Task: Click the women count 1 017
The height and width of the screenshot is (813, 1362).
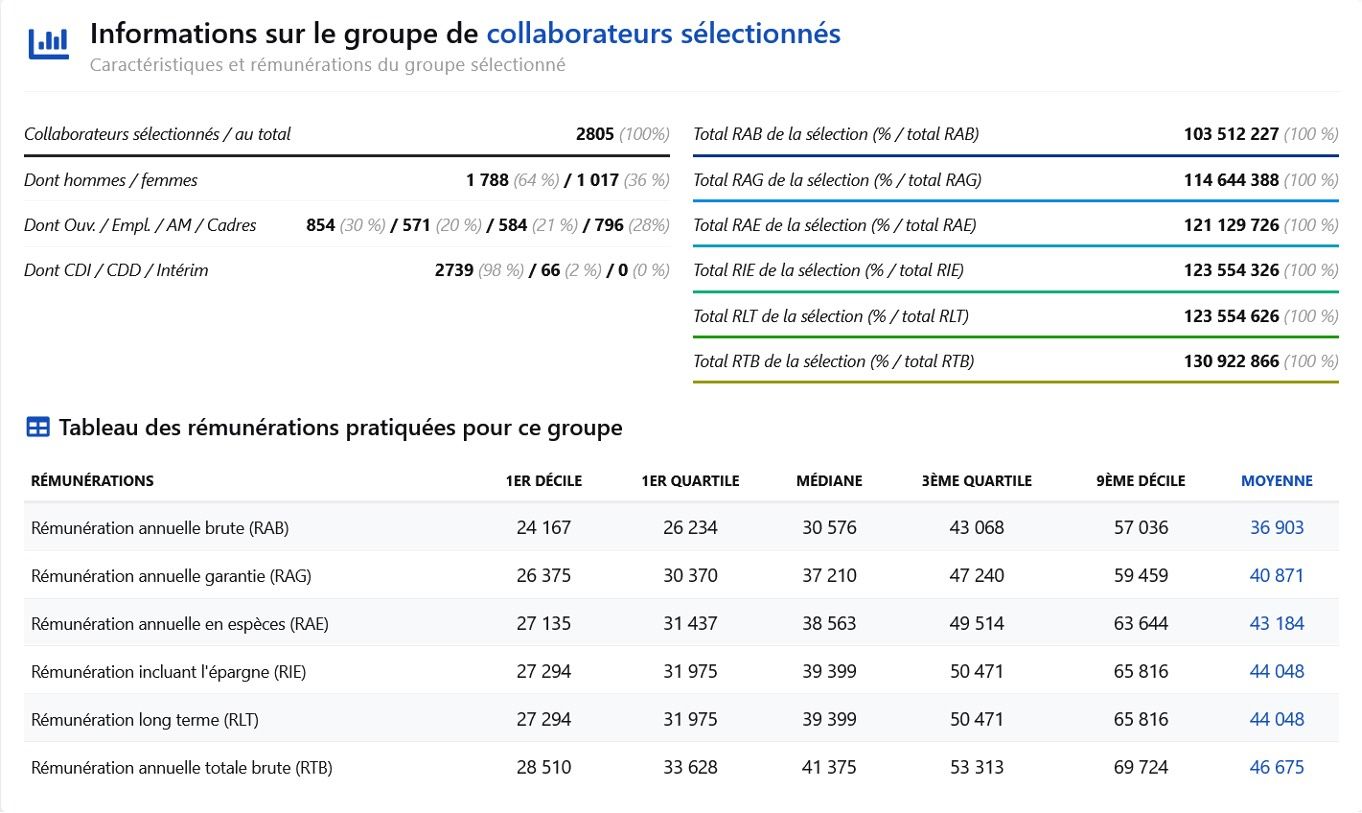Action: tap(598, 180)
